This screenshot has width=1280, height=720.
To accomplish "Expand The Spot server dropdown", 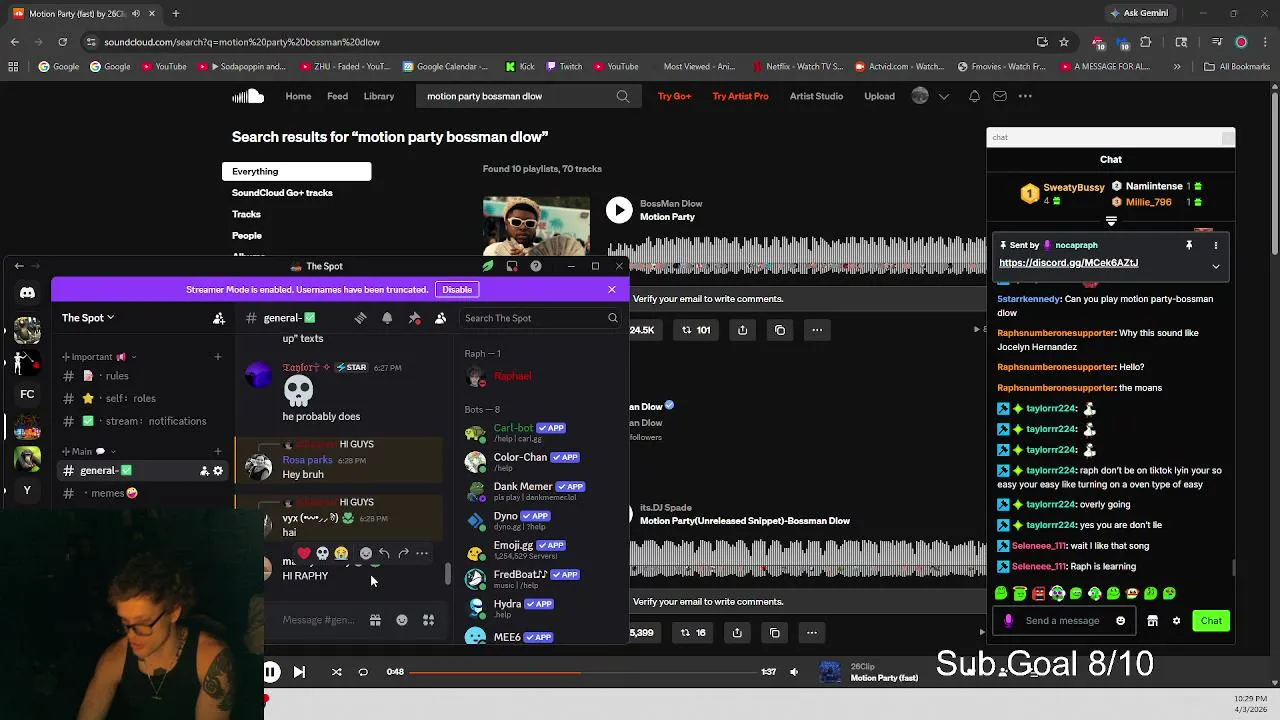I will 88,318.
